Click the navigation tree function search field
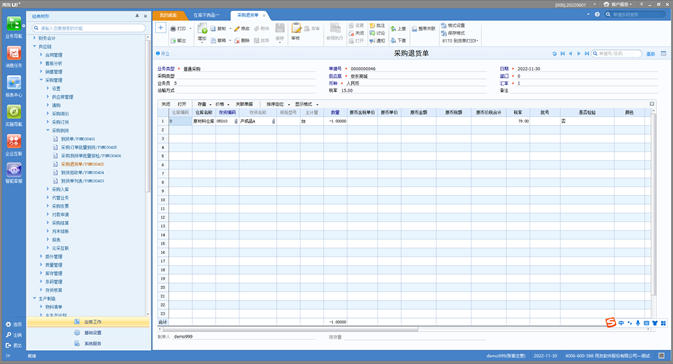 pos(89,28)
